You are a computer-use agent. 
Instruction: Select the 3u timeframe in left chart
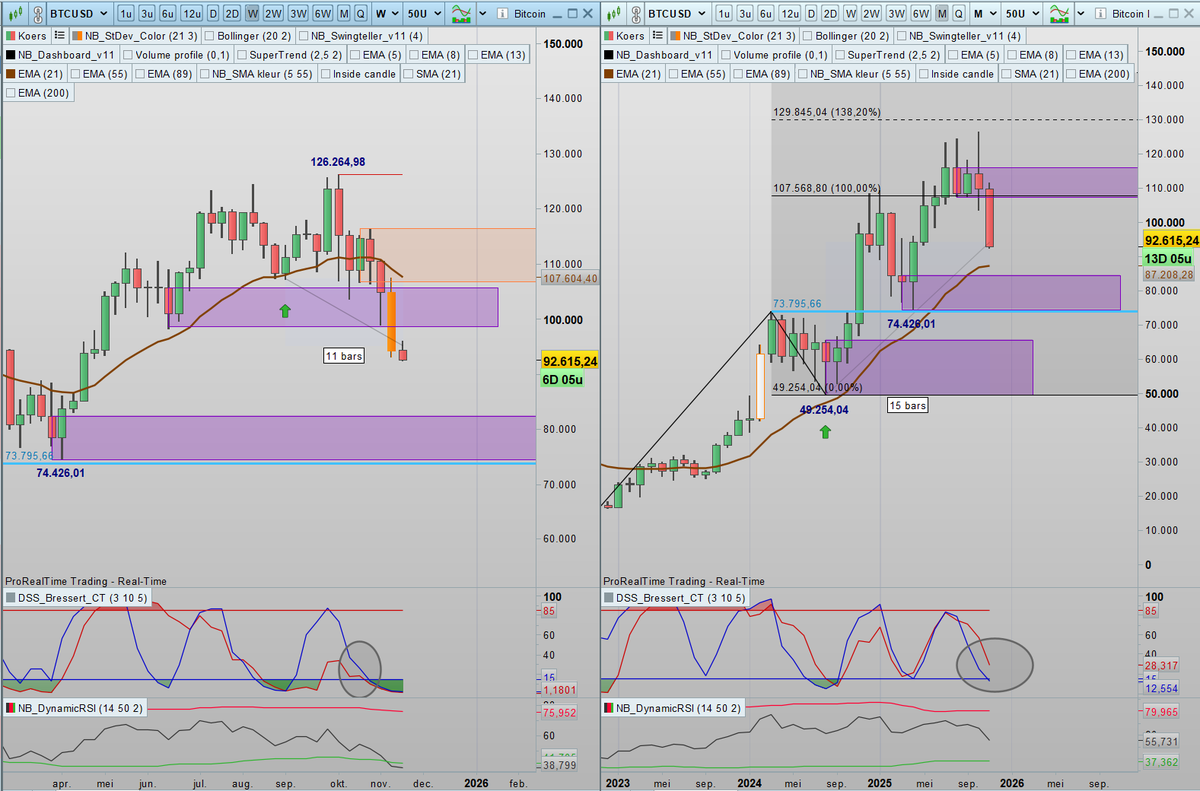(x=147, y=14)
